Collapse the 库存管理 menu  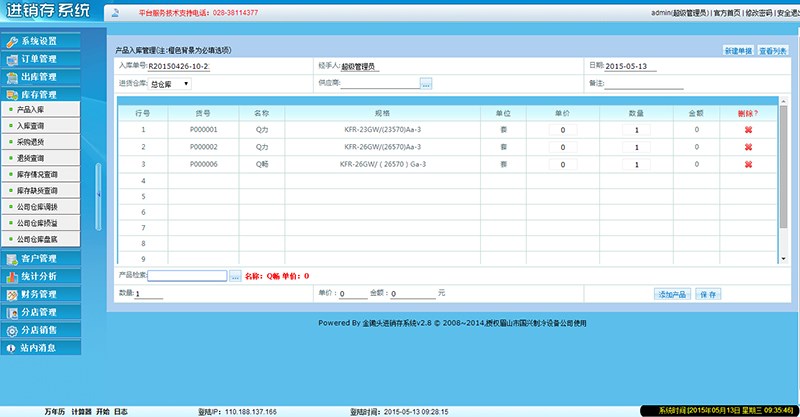(40, 95)
